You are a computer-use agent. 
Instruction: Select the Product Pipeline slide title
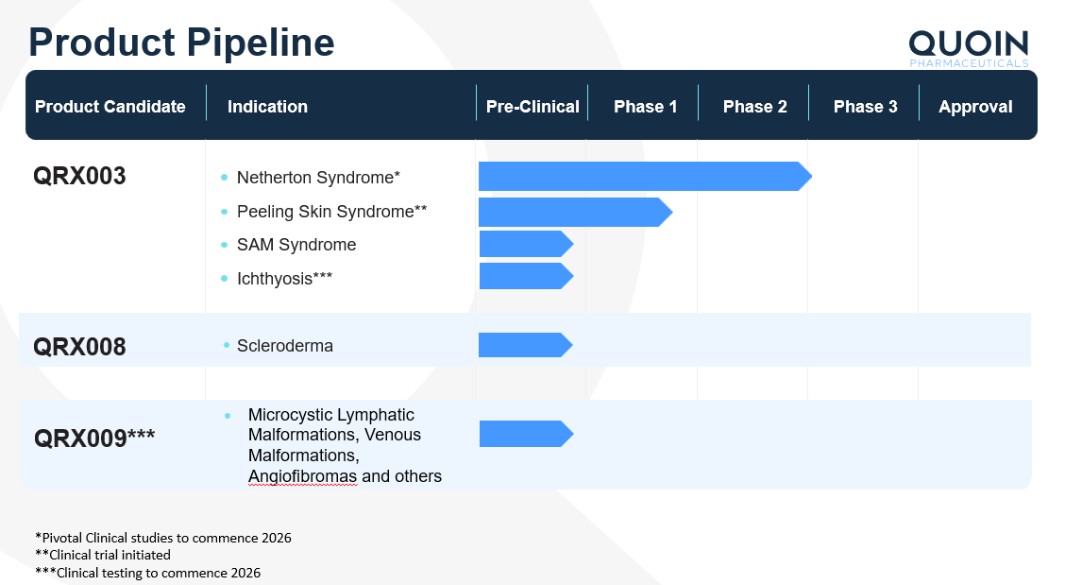[181, 42]
